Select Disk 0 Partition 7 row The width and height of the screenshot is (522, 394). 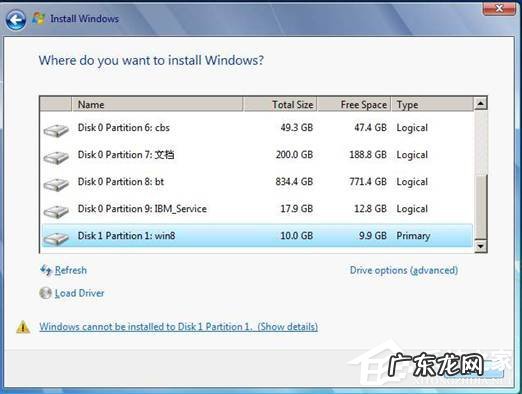point(257,155)
